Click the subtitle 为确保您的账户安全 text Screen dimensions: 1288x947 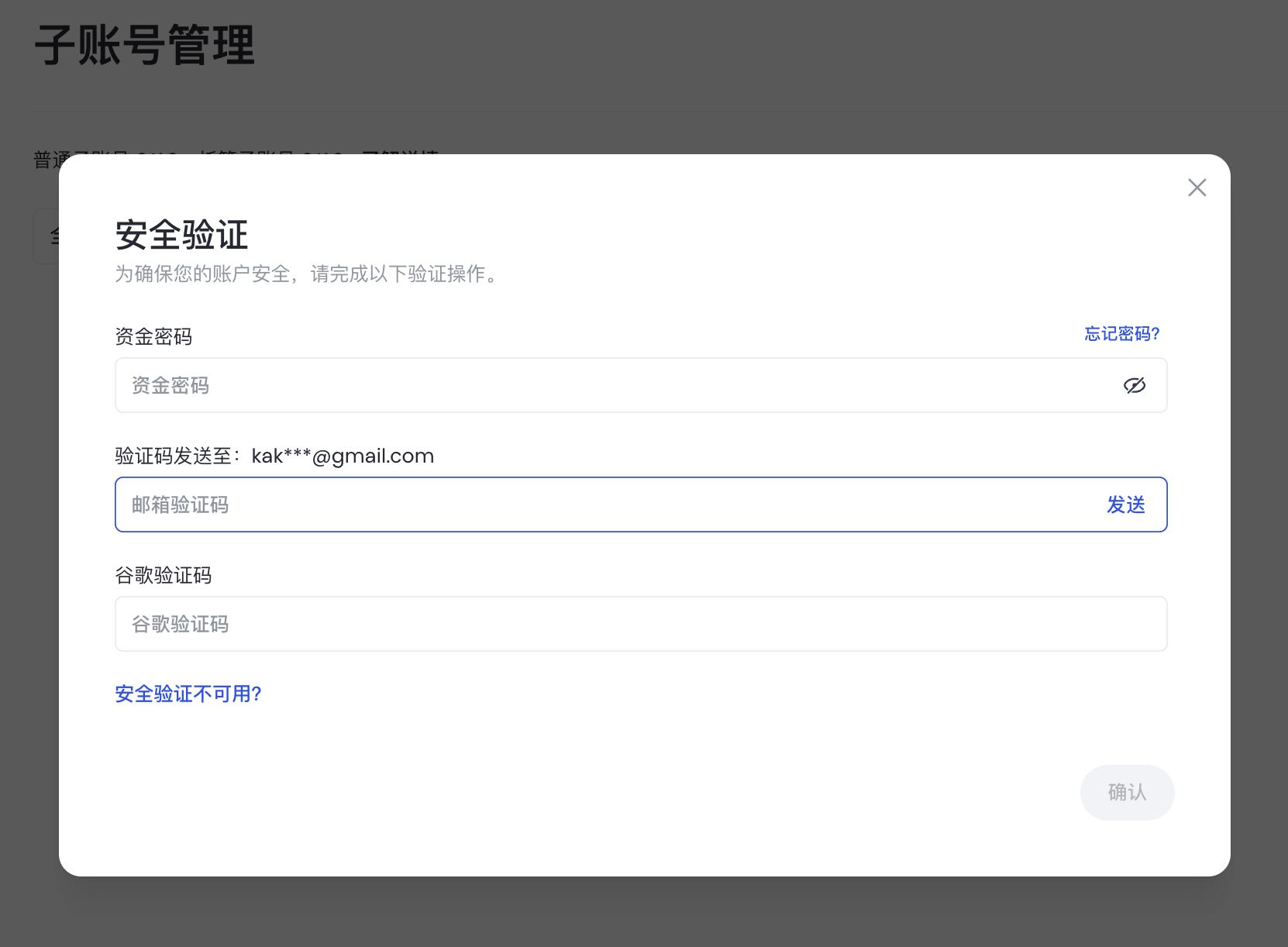(x=308, y=274)
